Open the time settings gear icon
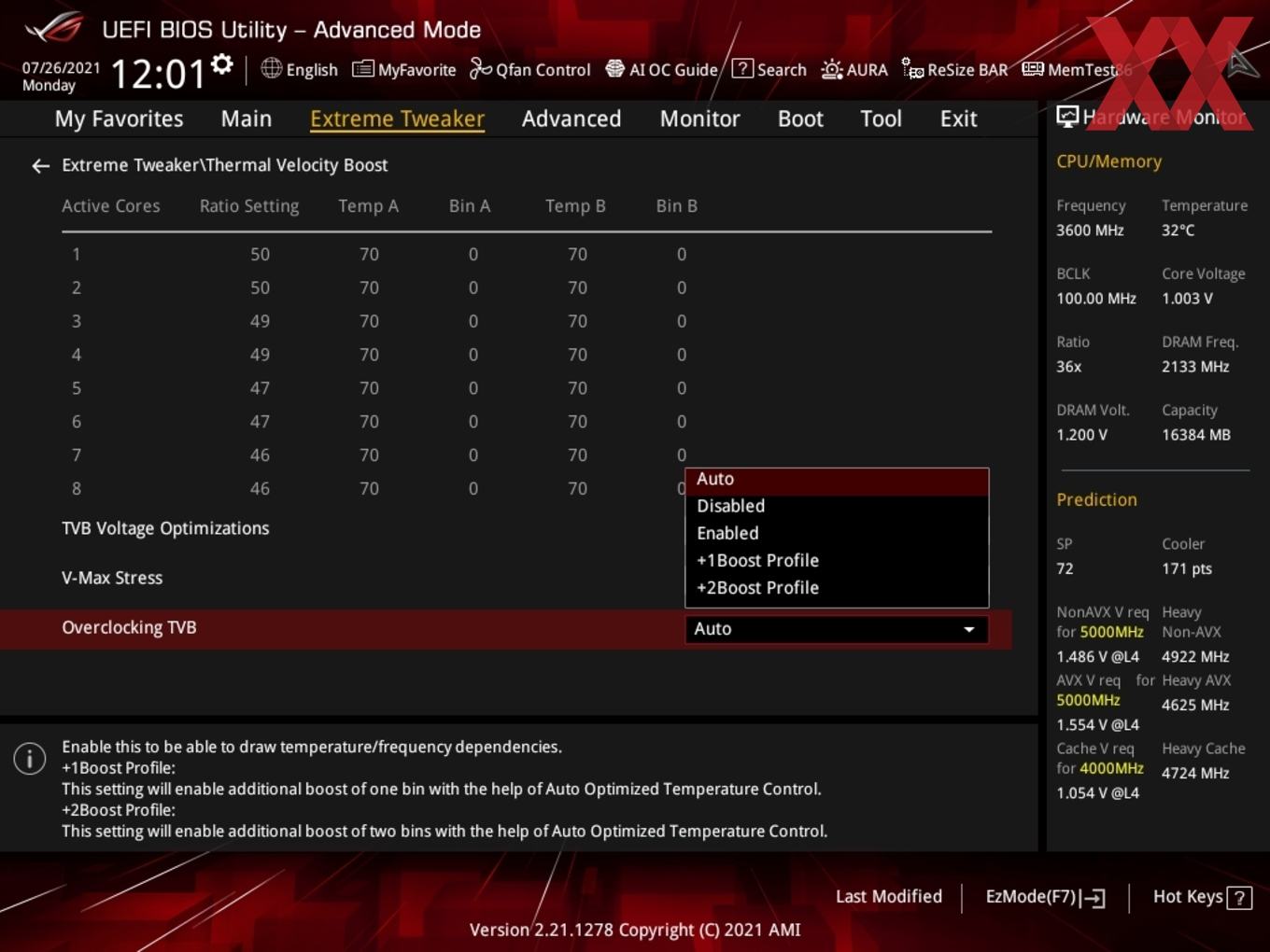The width and height of the screenshot is (1270, 952). tap(222, 63)
